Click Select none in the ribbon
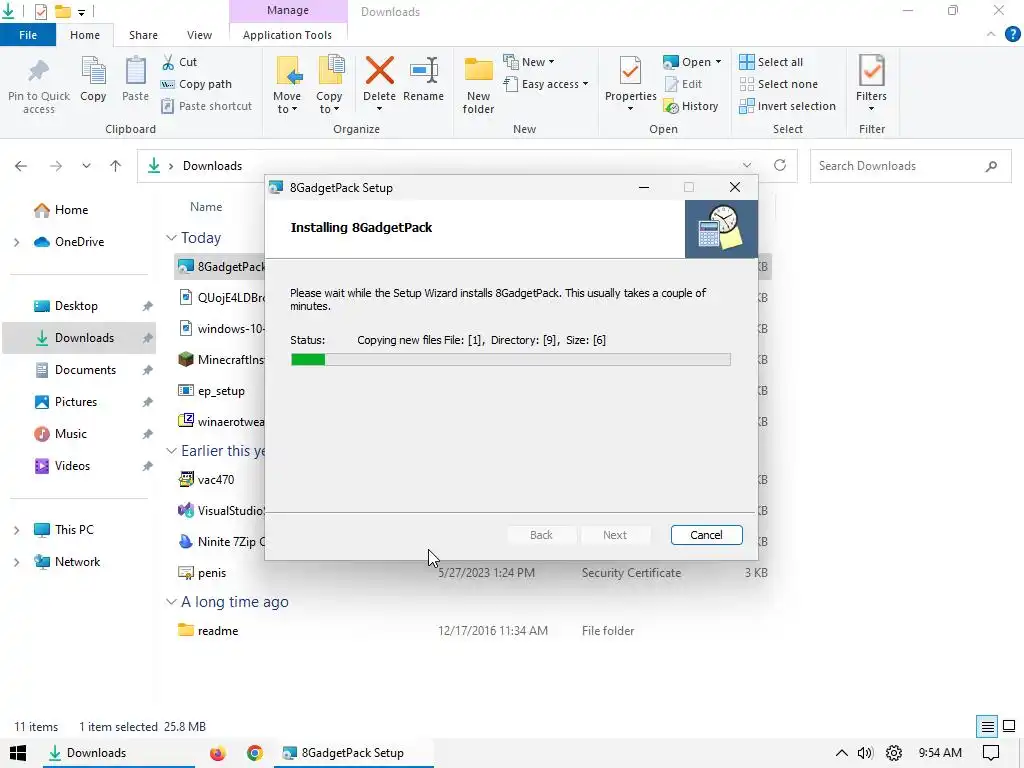This screenshot has width=1024, height=768. (x=778, y=84)
